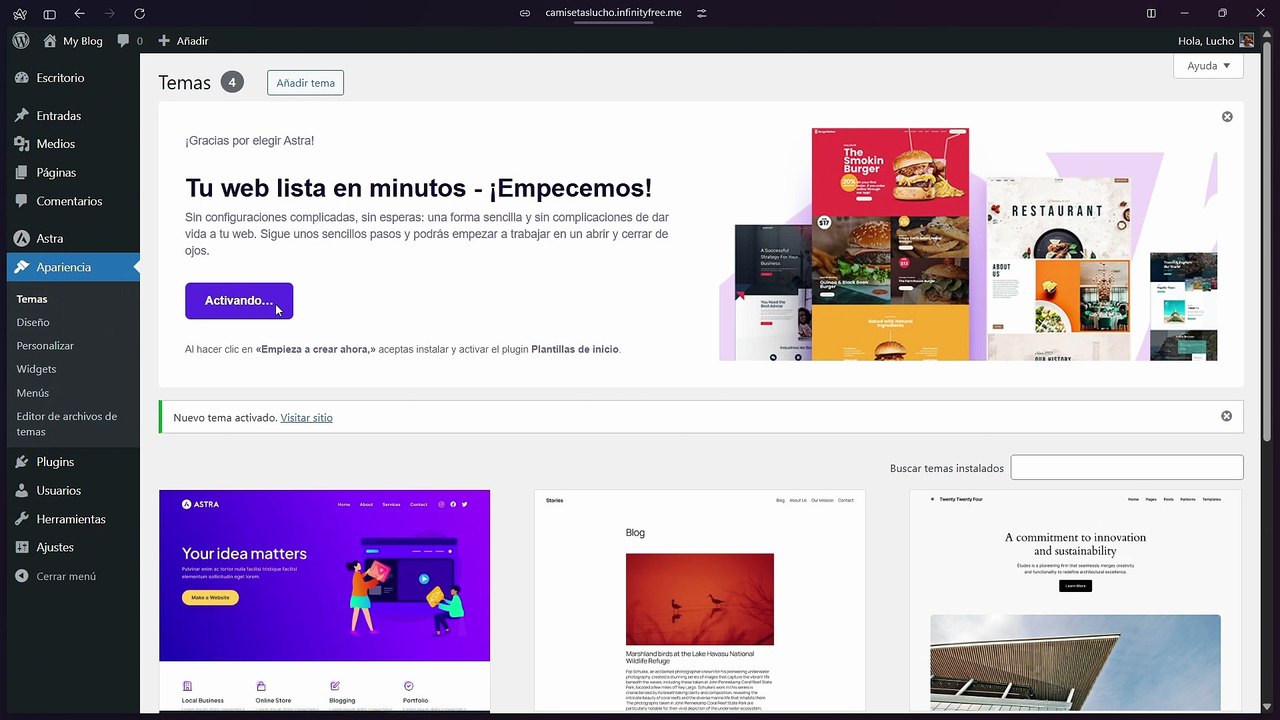Follow the Visitar sitio link
1280x720 pixels.
click(306, 418)
